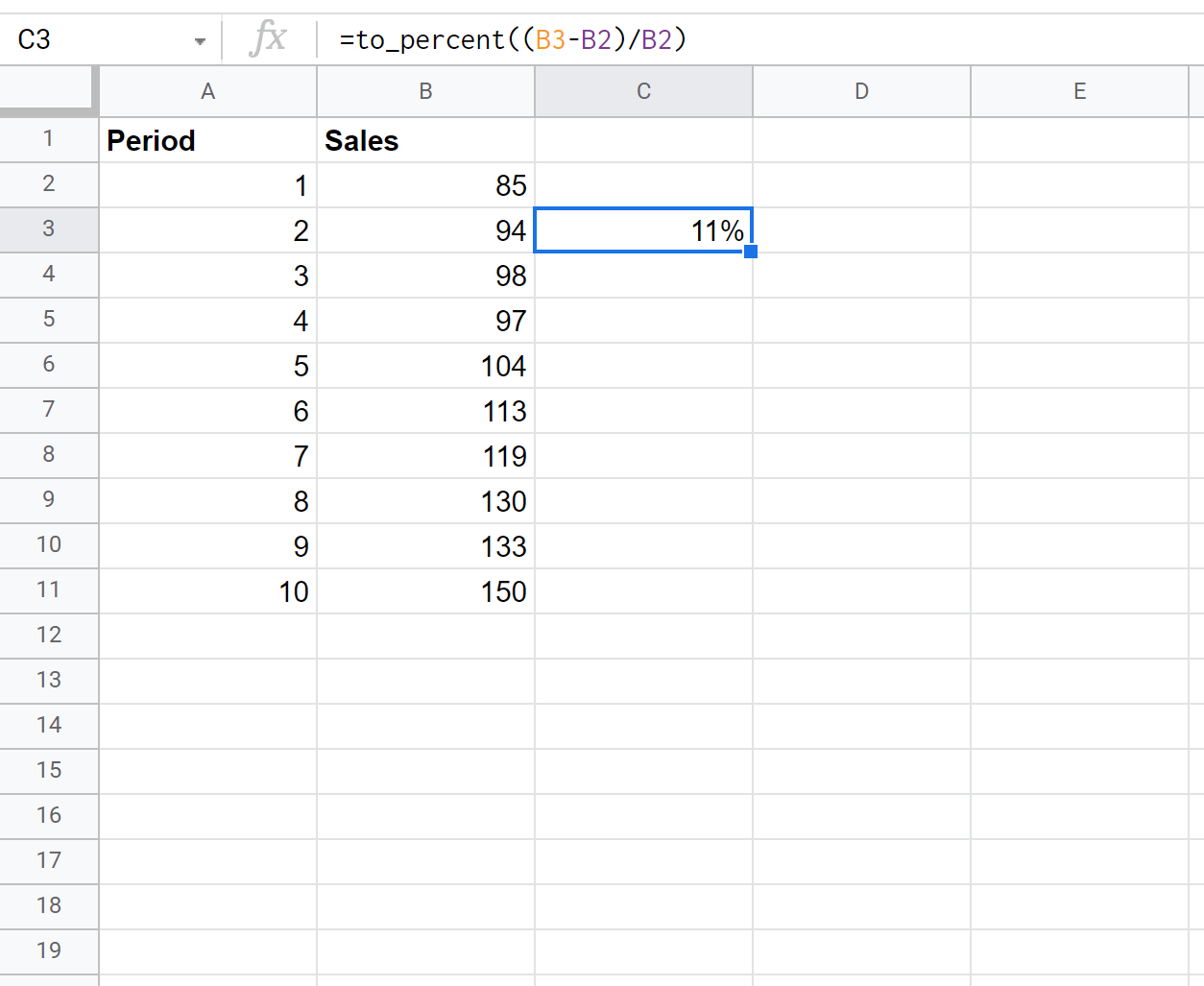
Task: Select column E header
Action: [1079, 91]
